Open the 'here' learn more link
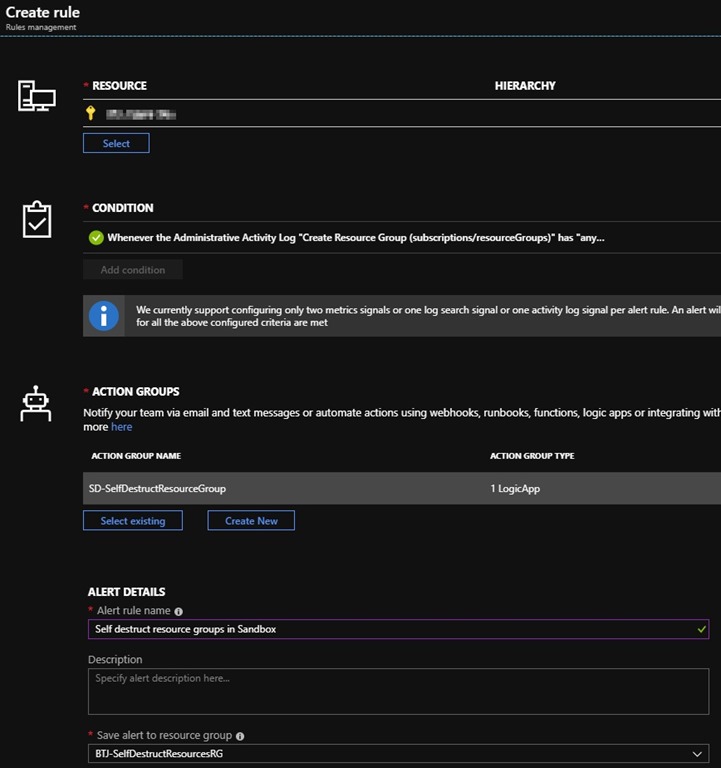This screenshot has width=721, height=768. [x=121, y=427]
